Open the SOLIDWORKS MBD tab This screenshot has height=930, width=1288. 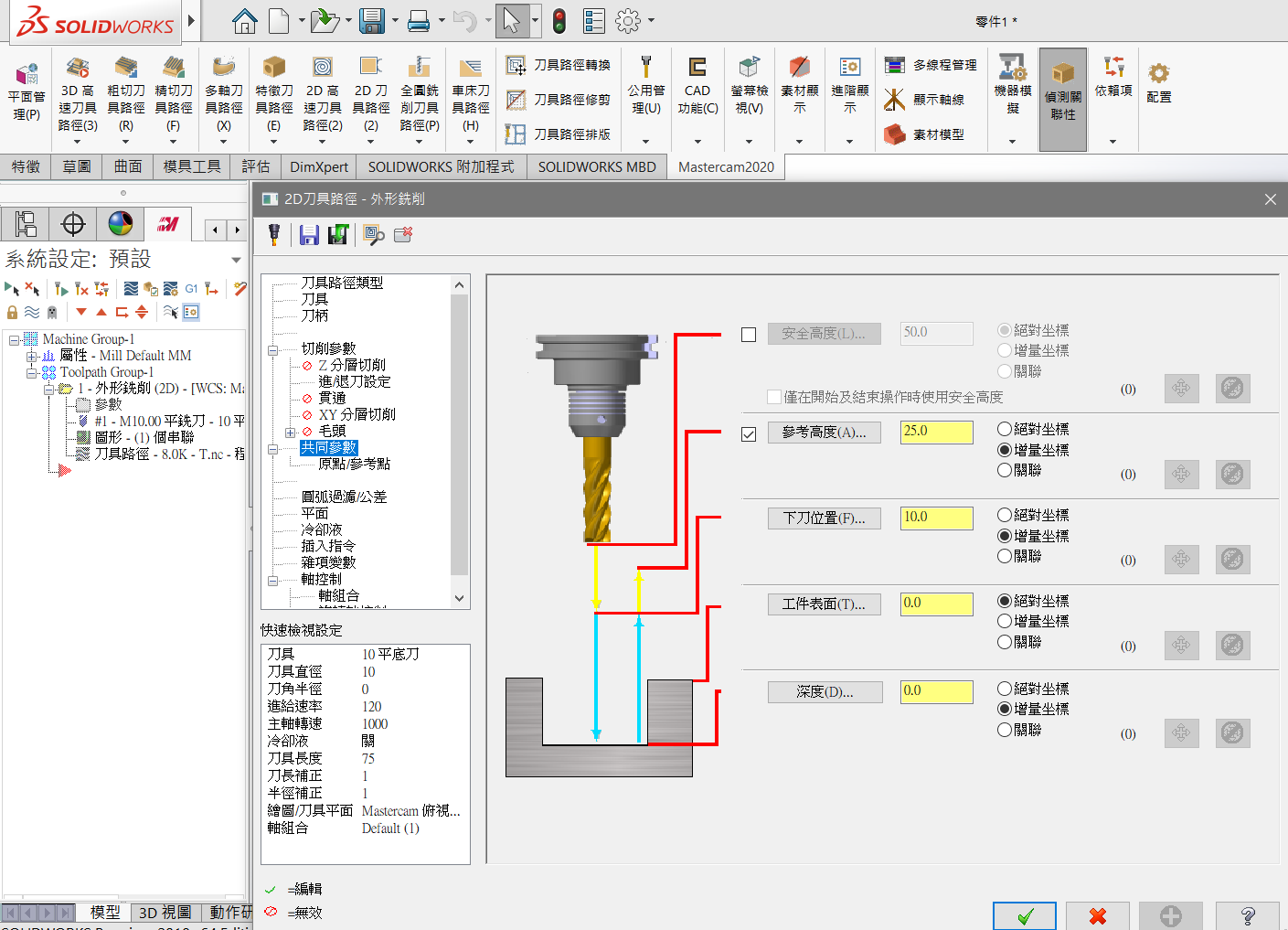pyautogui.click(x=597, y=166)
